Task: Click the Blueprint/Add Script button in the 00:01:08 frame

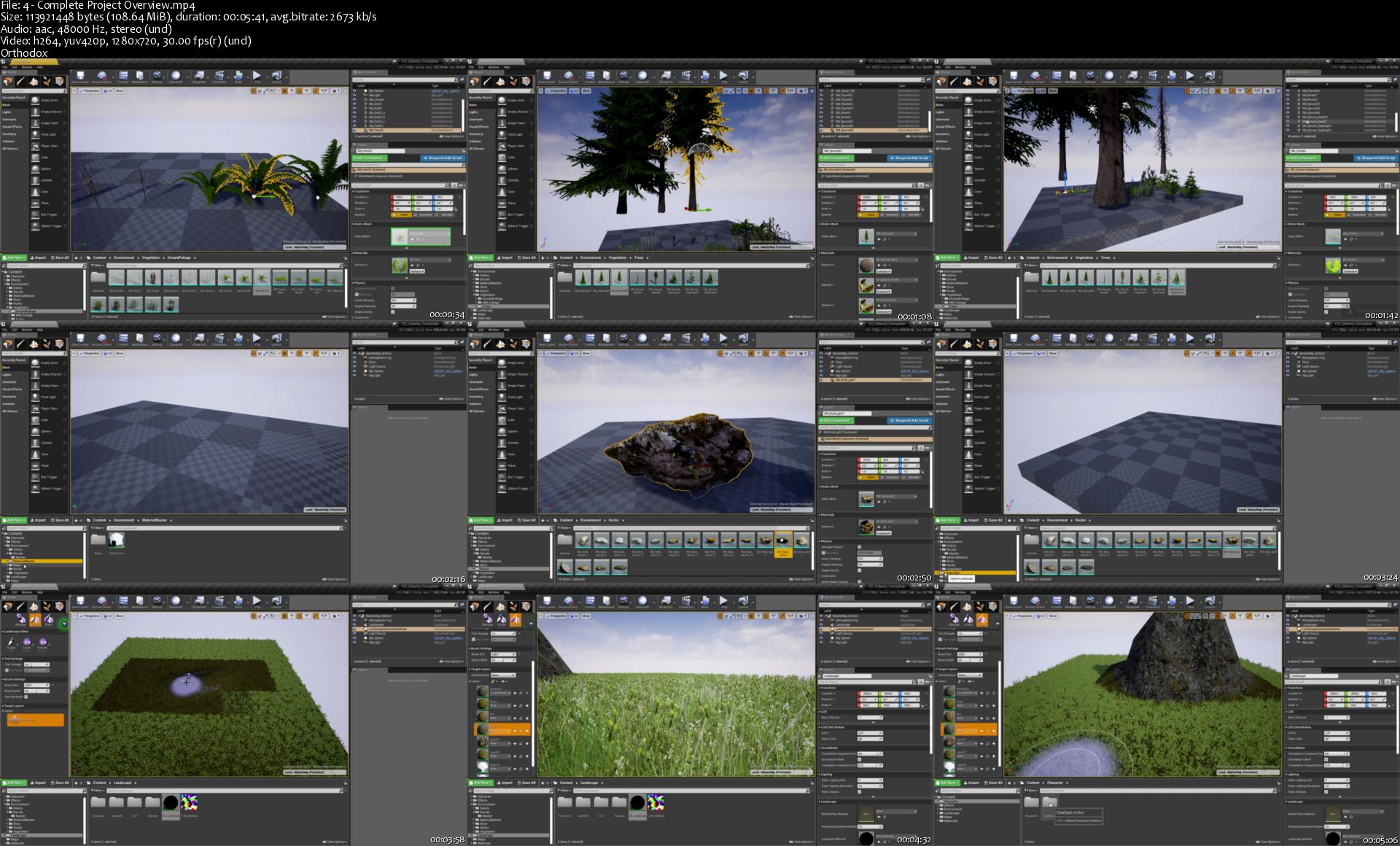Action: coord(909,158)
